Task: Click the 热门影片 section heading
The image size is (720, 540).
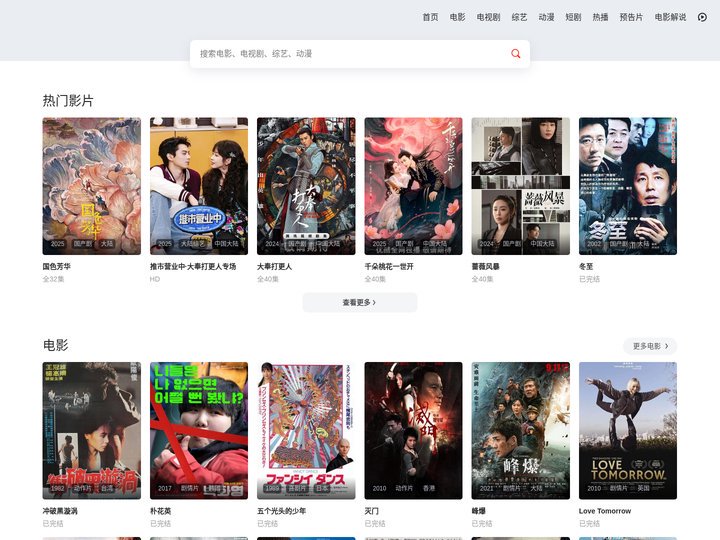Action: [68, 101]
